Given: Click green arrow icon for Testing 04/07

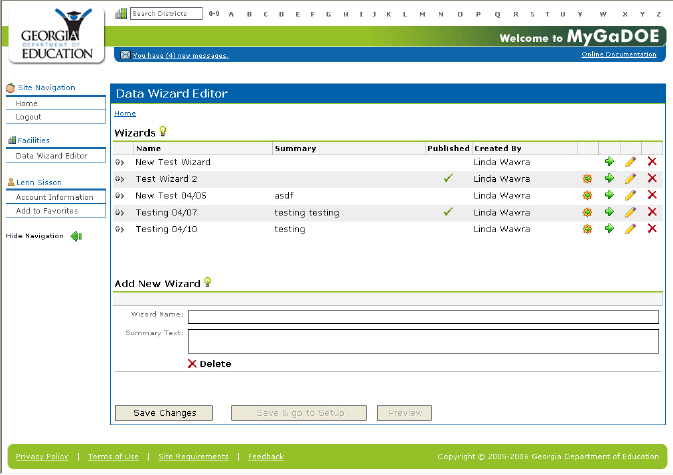Looking at the screenshot, I should [x=609, y=212].
